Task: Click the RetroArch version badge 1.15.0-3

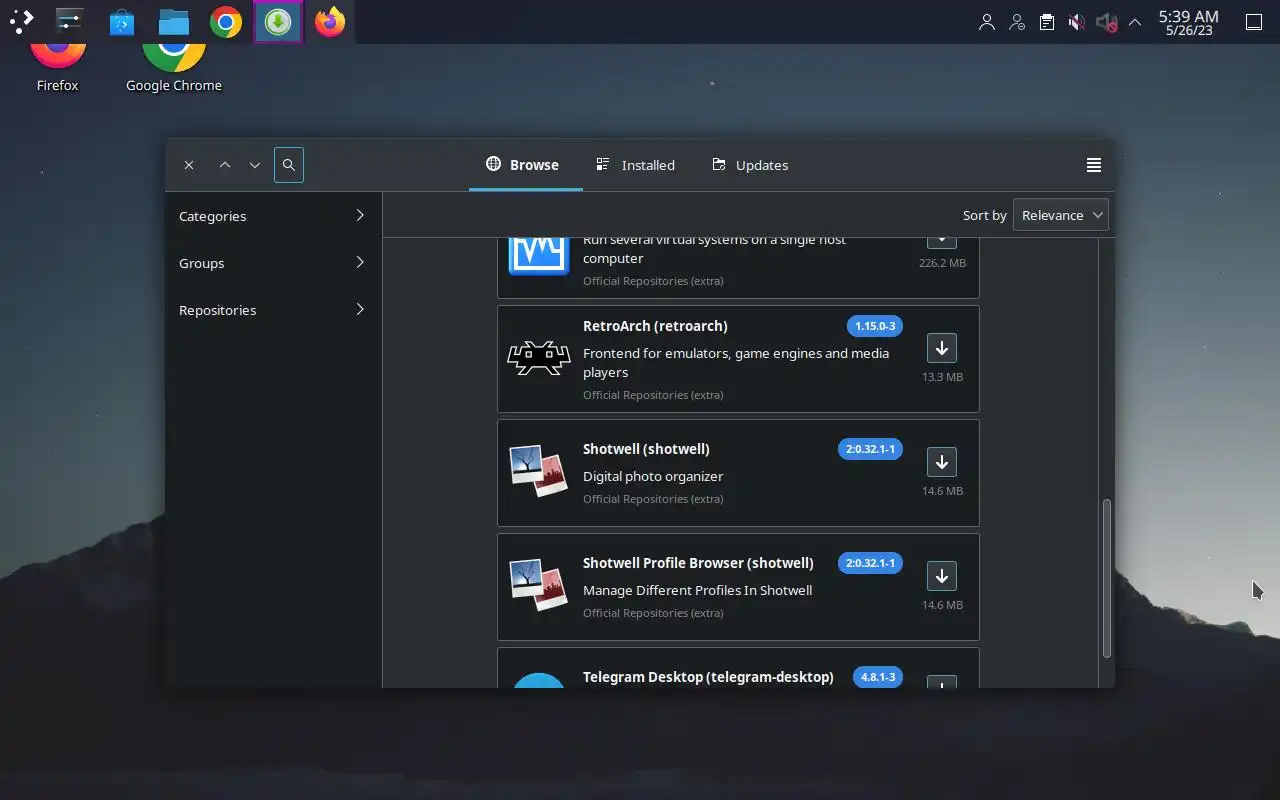Action: coord(875,326)
